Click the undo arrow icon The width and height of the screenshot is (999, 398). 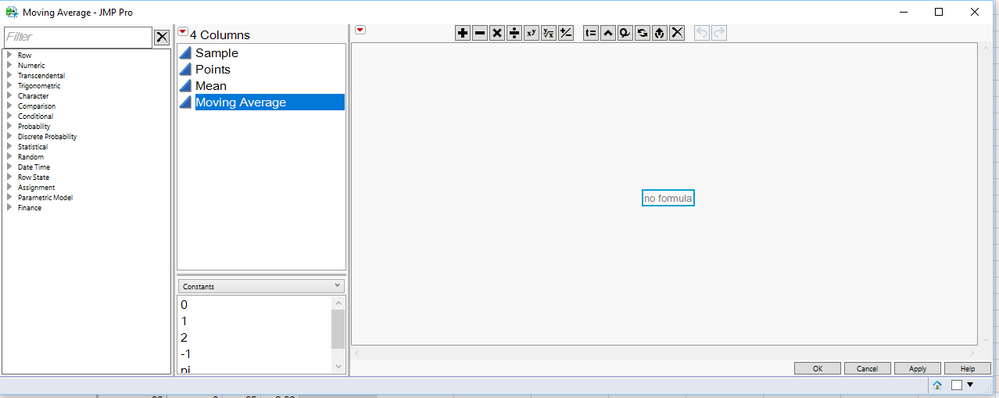[x=702, y=34]
